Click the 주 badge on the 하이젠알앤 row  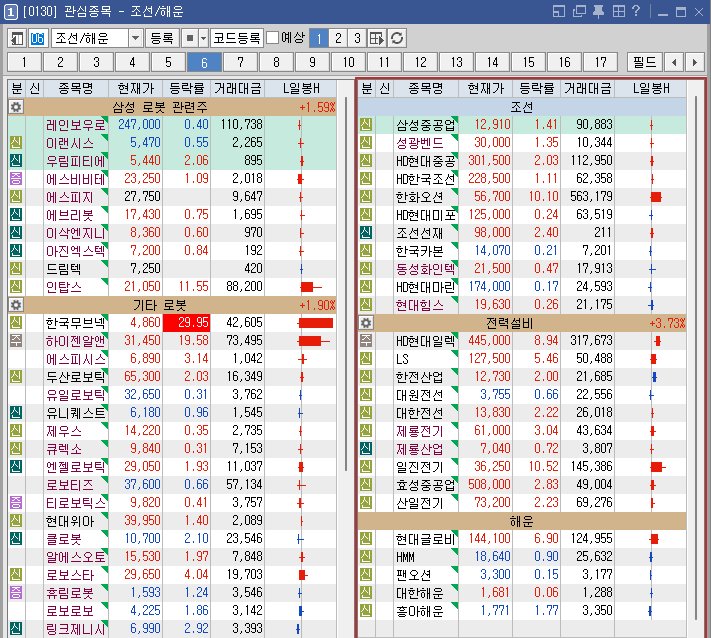point(16,340)
